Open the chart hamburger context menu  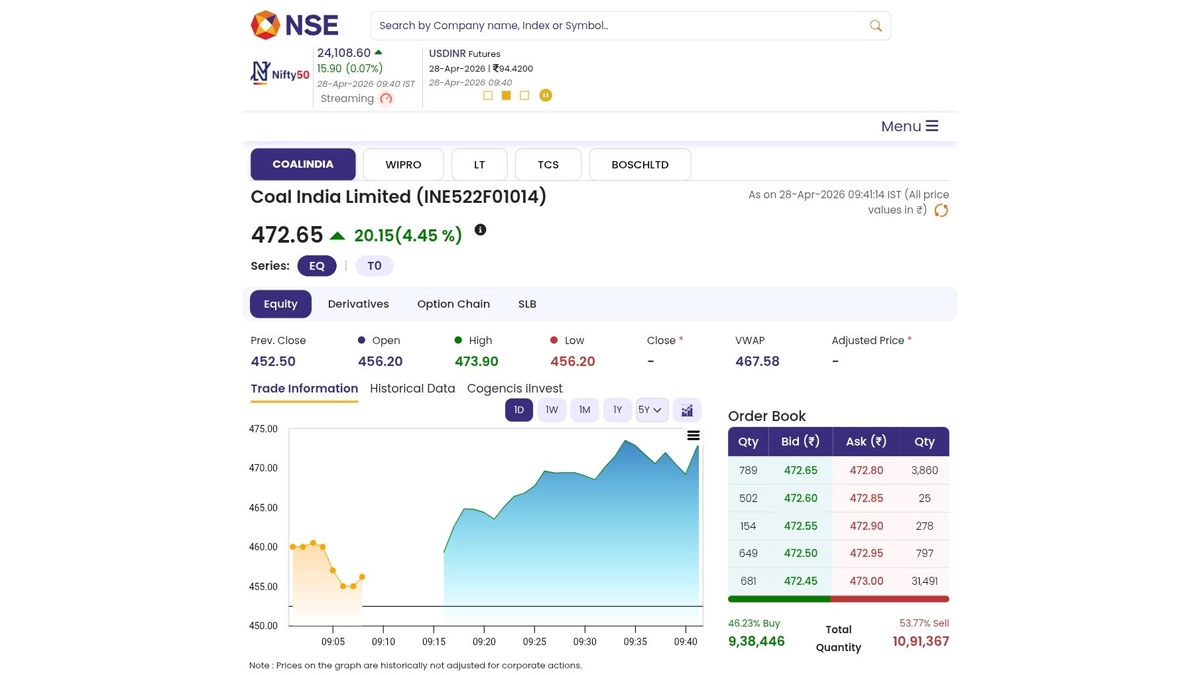pos(693,436)
